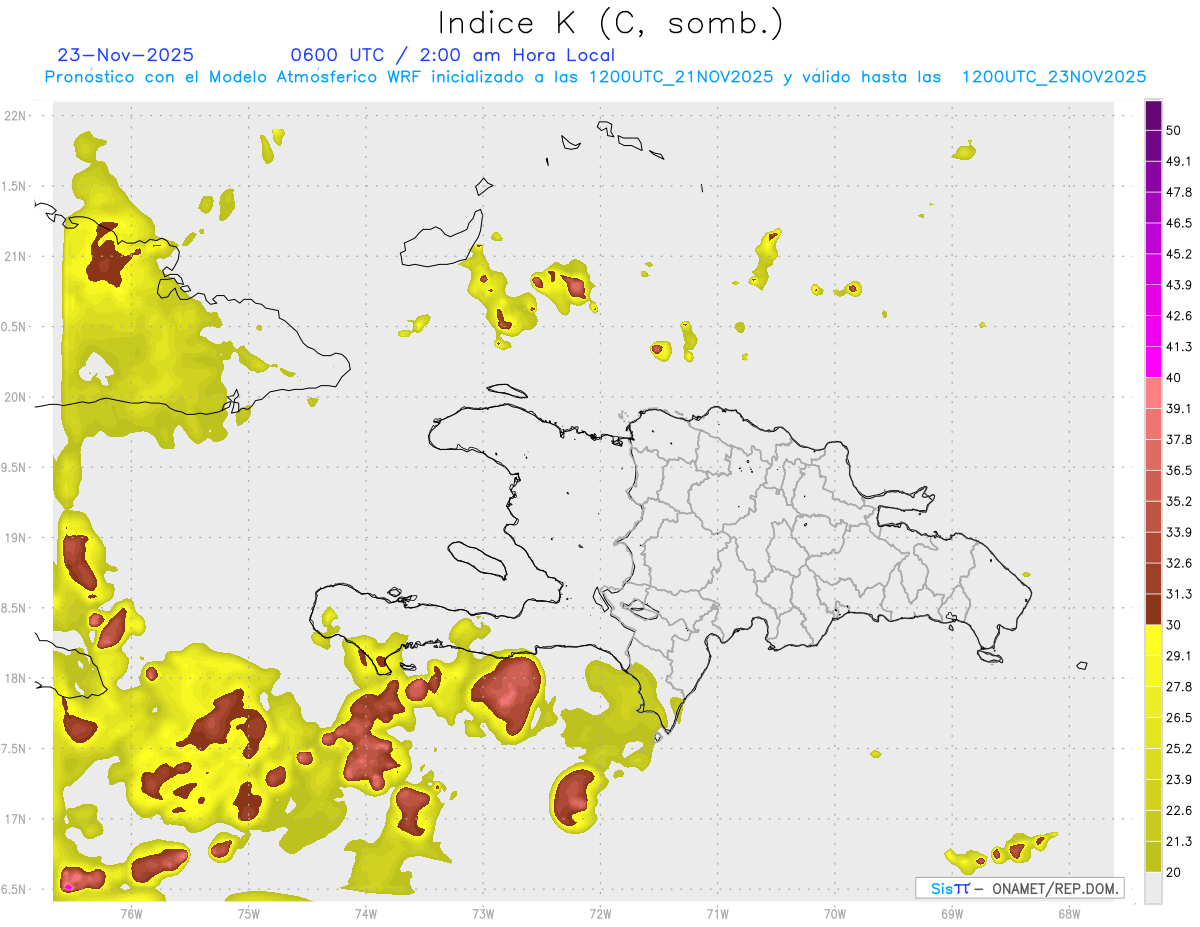Image resolution: width=1200 pixels, height=927 pixels.
Task: Pick the olive-yellow swatch between 20 and 21.3
Action: [x=1153, y=857]
